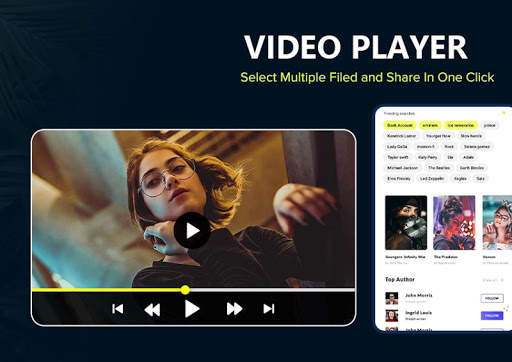Image resolution: width=512 pixels, height=362 pixels.
Task: Open the 'Venom' movie thumbnail
Action: 497,223
